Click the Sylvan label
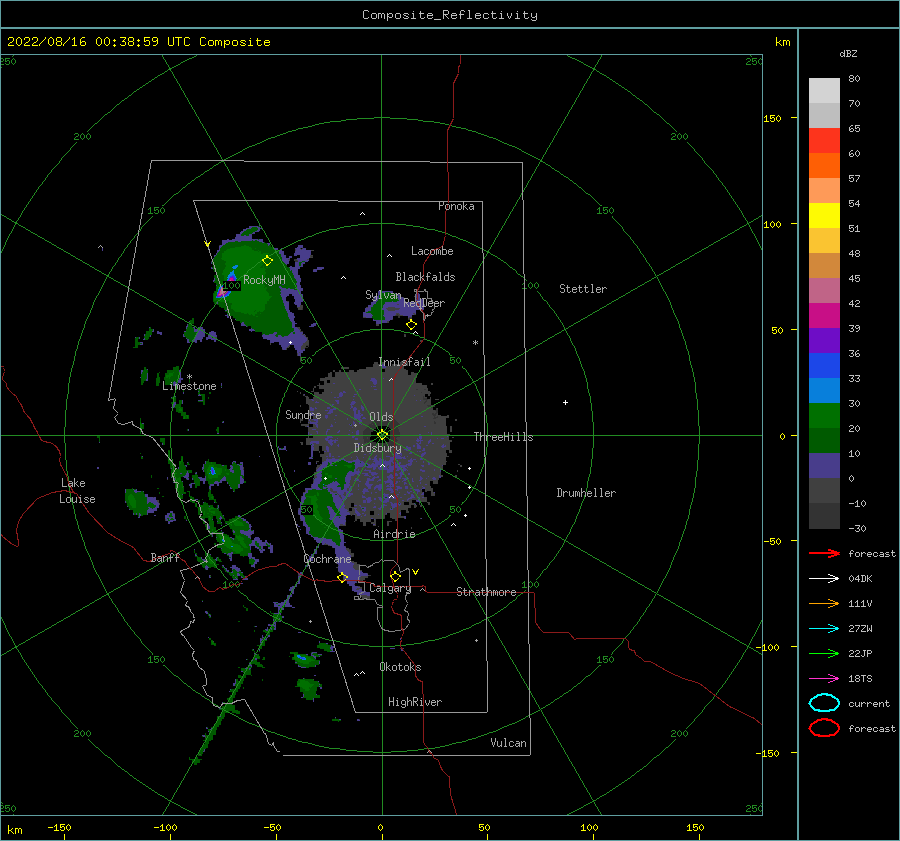Viewport: 900px width, 841px height. [383, 295]
